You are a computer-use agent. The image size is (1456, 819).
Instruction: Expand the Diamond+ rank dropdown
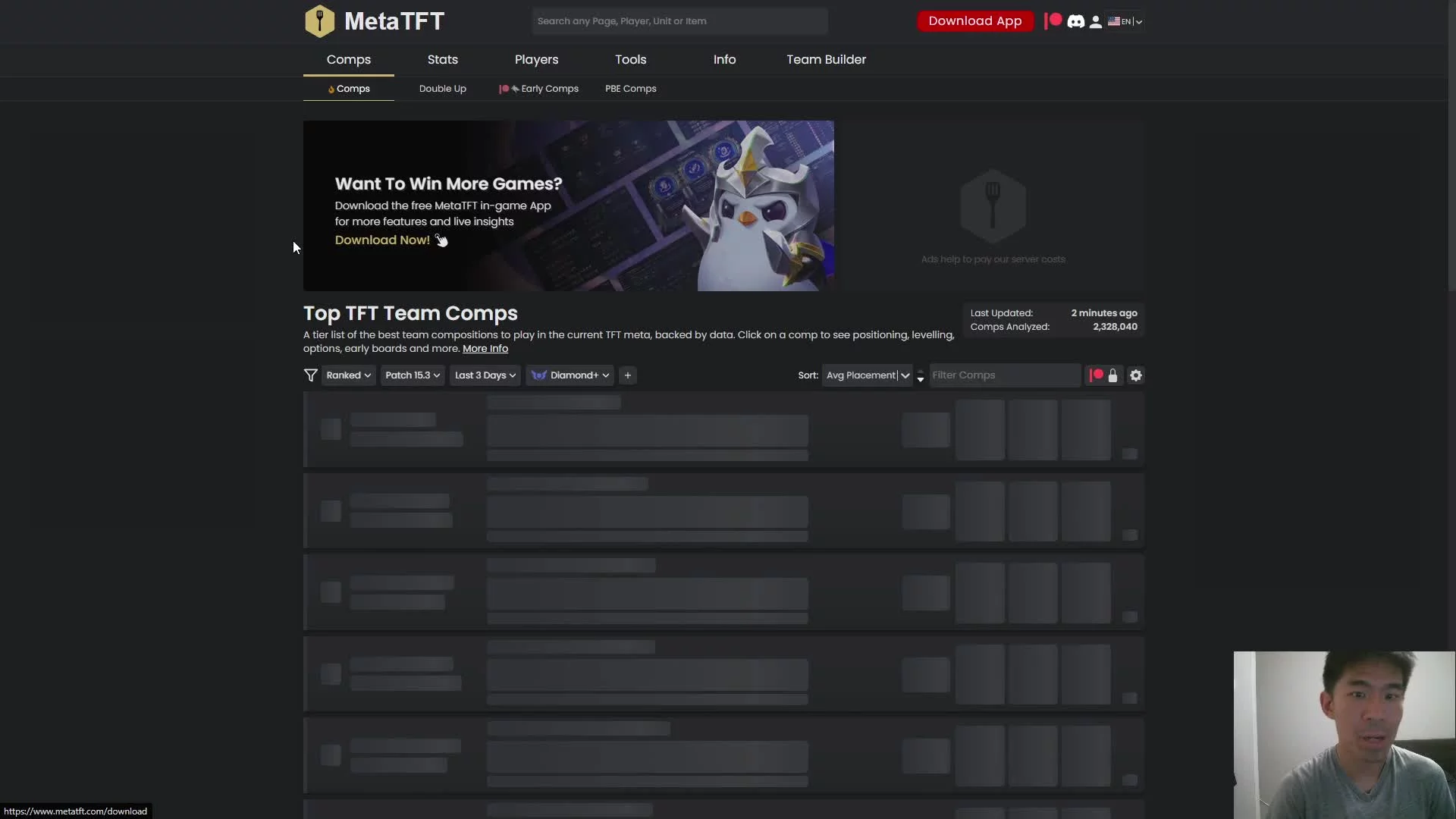click(570, 375)
